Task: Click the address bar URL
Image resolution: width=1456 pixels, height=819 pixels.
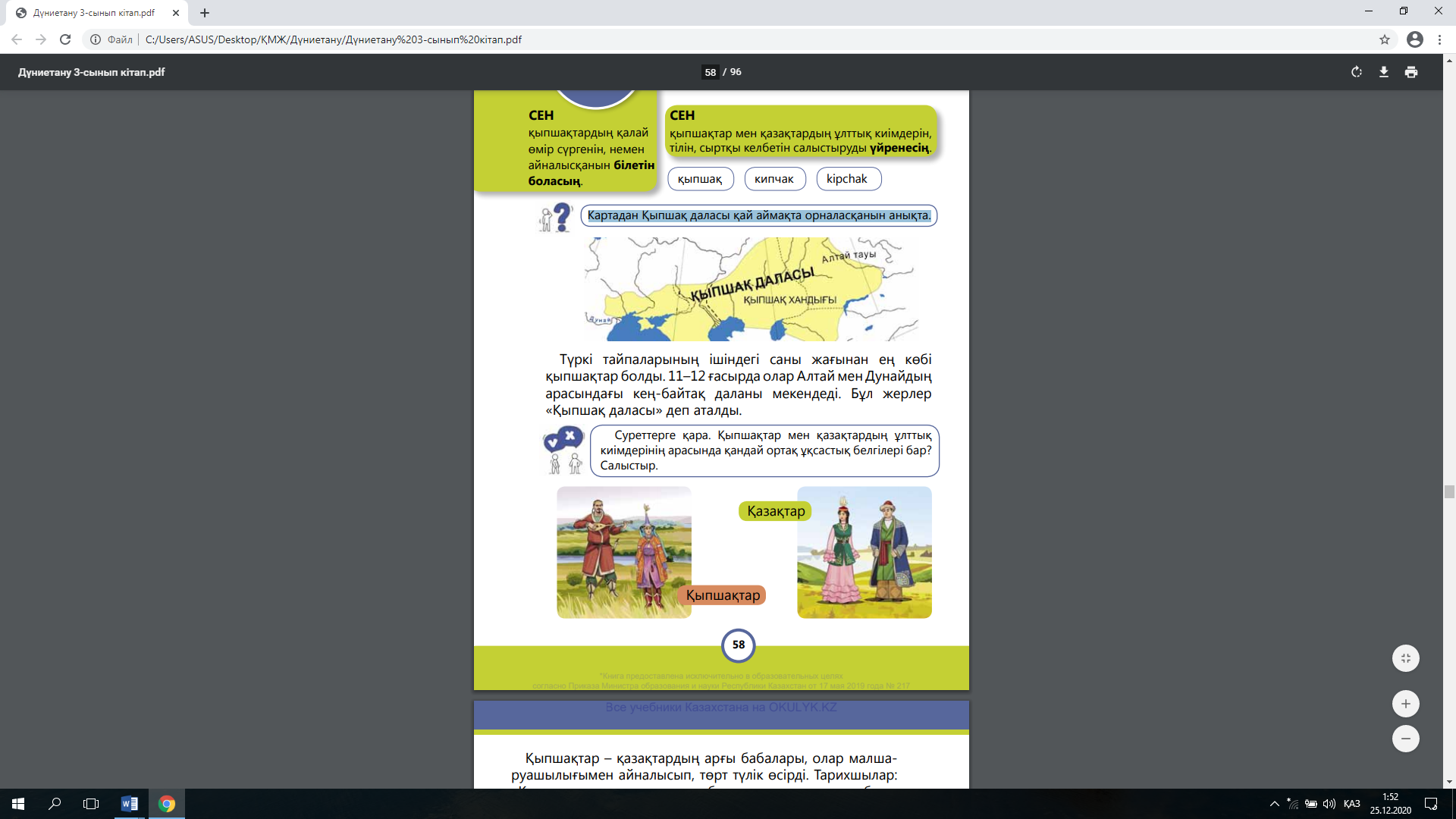Action: (334, 39)
